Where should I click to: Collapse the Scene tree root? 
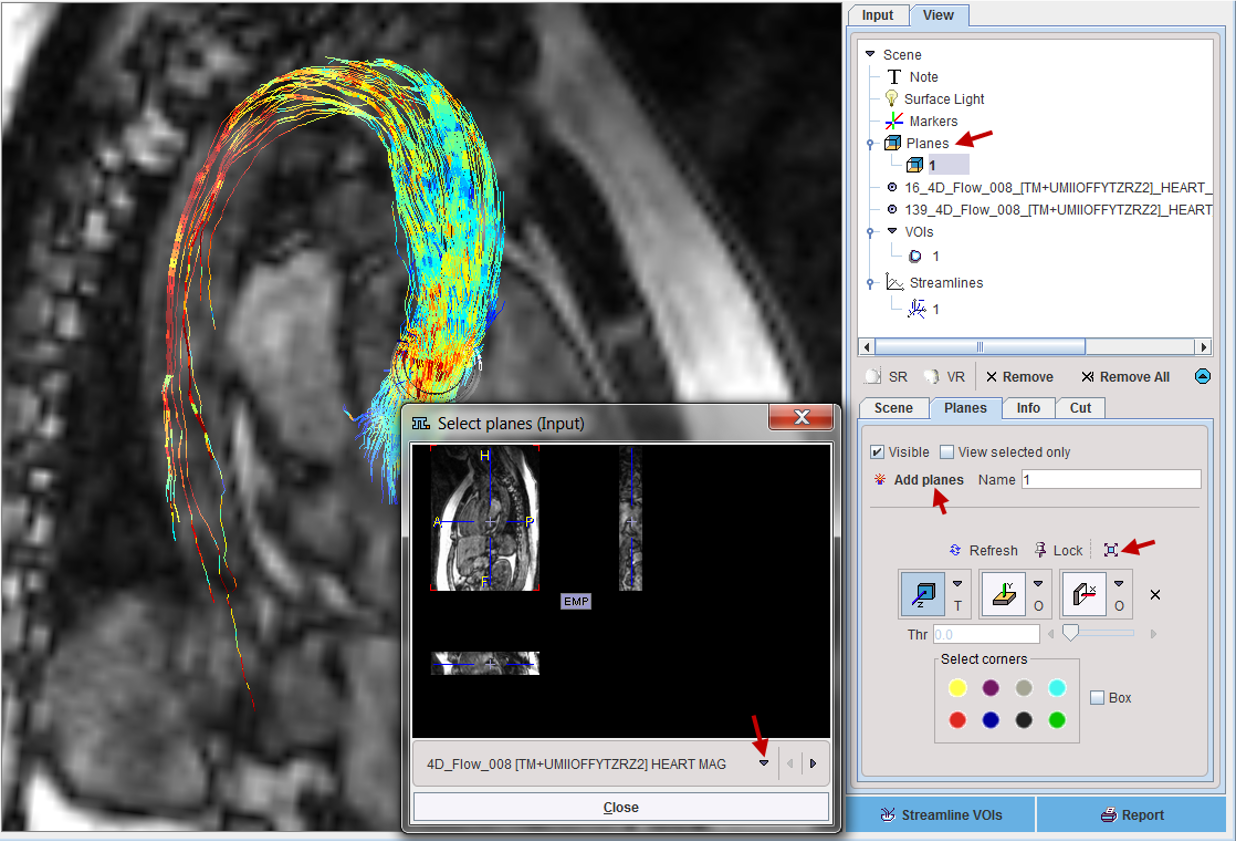(x=870, y=54)
